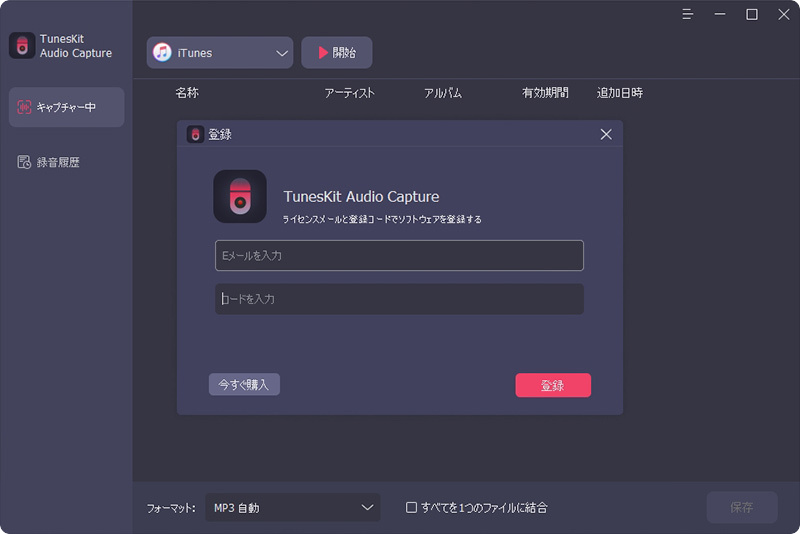Viewport: 800px width, 534px height.
Task: Maximize the TunesKit window
Action: 752,14
